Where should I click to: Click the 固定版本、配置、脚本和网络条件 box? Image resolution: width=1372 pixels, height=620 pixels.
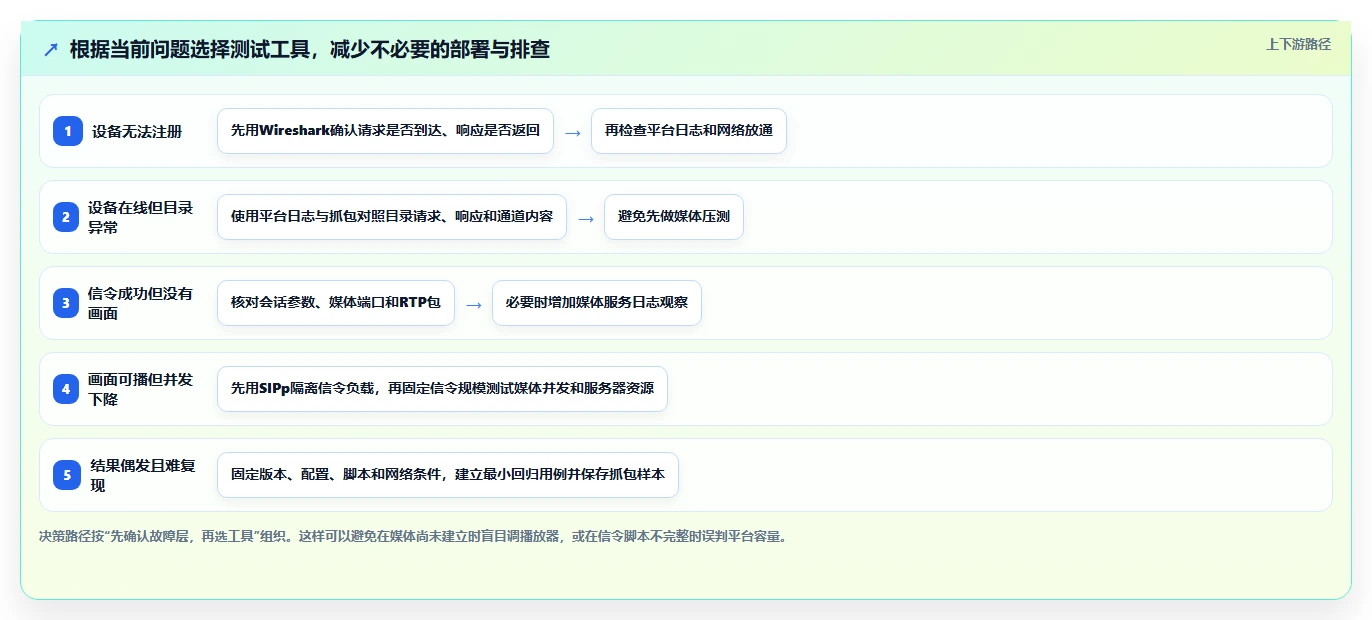[x=448, y=475]
